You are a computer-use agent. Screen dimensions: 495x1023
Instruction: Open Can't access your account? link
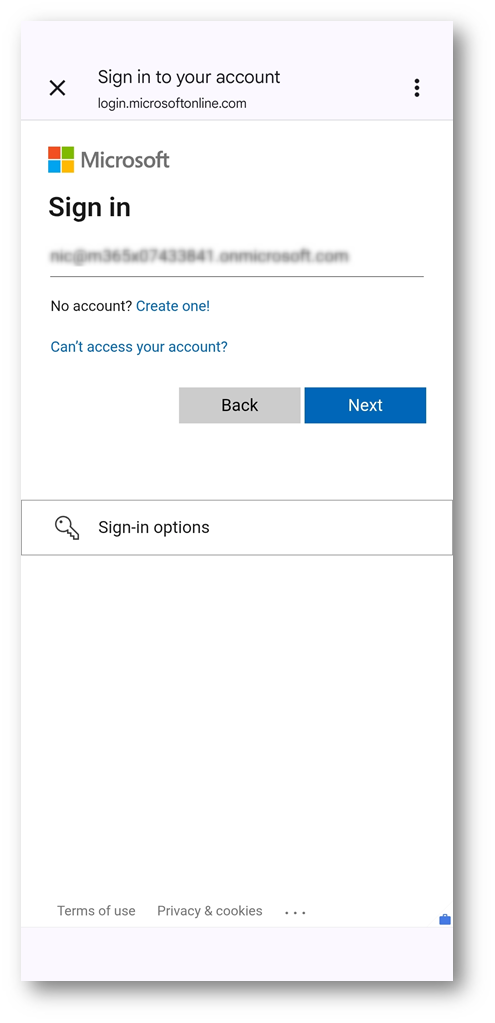click(139, 346)
